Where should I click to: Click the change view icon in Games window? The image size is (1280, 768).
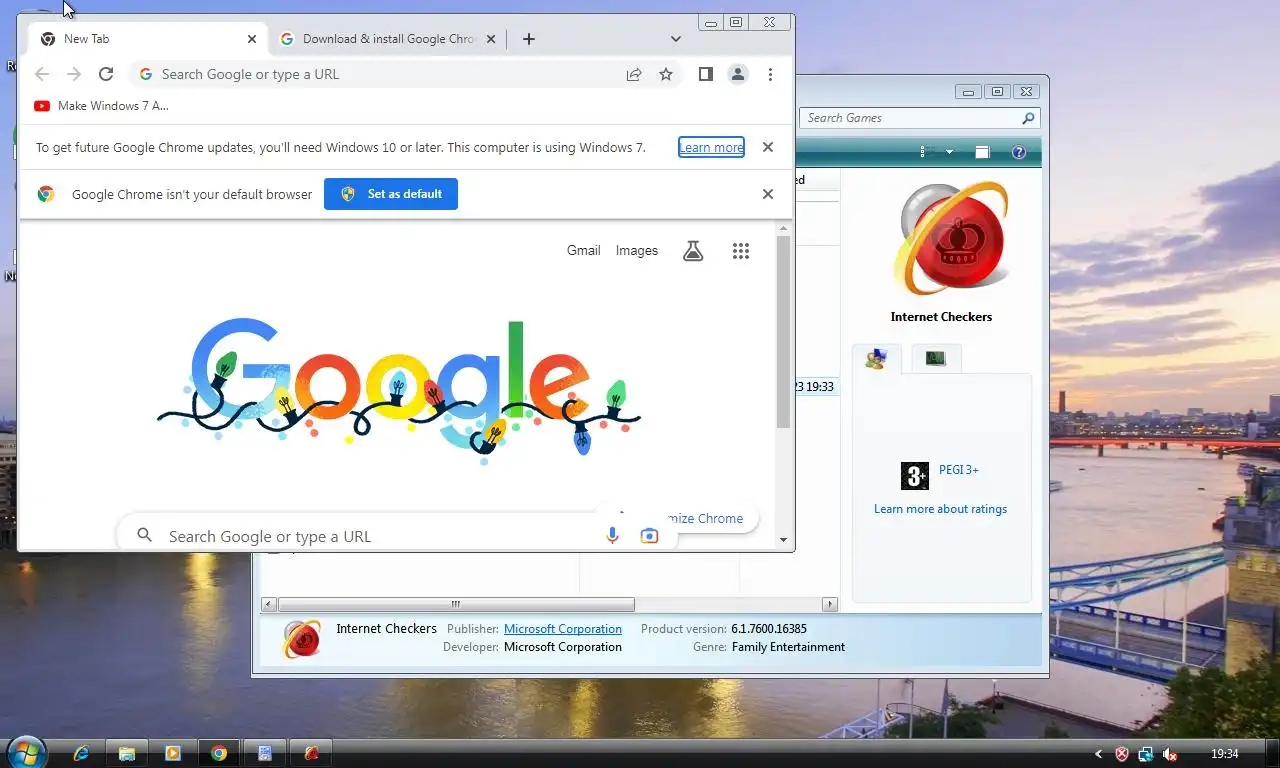928,152
